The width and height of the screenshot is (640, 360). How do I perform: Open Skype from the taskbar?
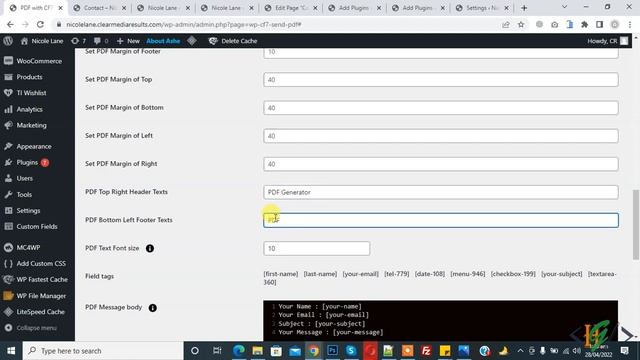(x=351, y=351)
